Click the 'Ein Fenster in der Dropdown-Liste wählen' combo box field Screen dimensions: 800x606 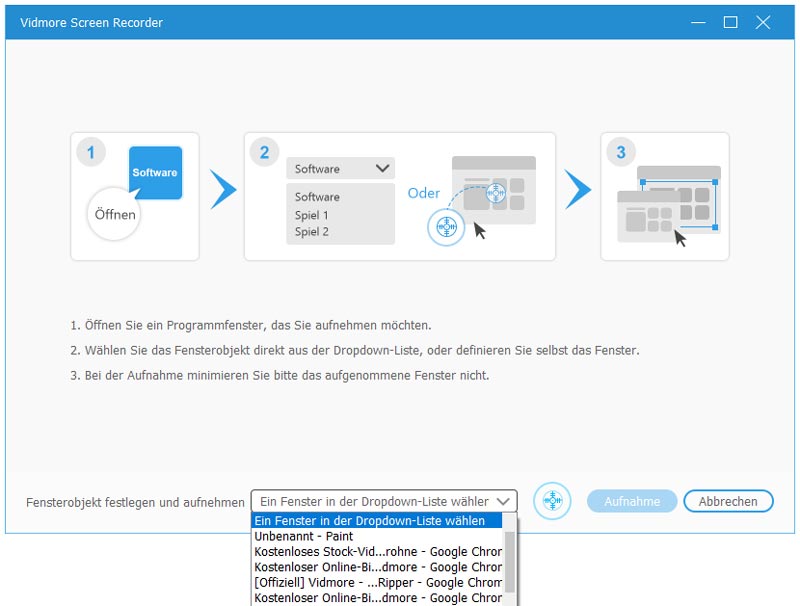(372, 501)
